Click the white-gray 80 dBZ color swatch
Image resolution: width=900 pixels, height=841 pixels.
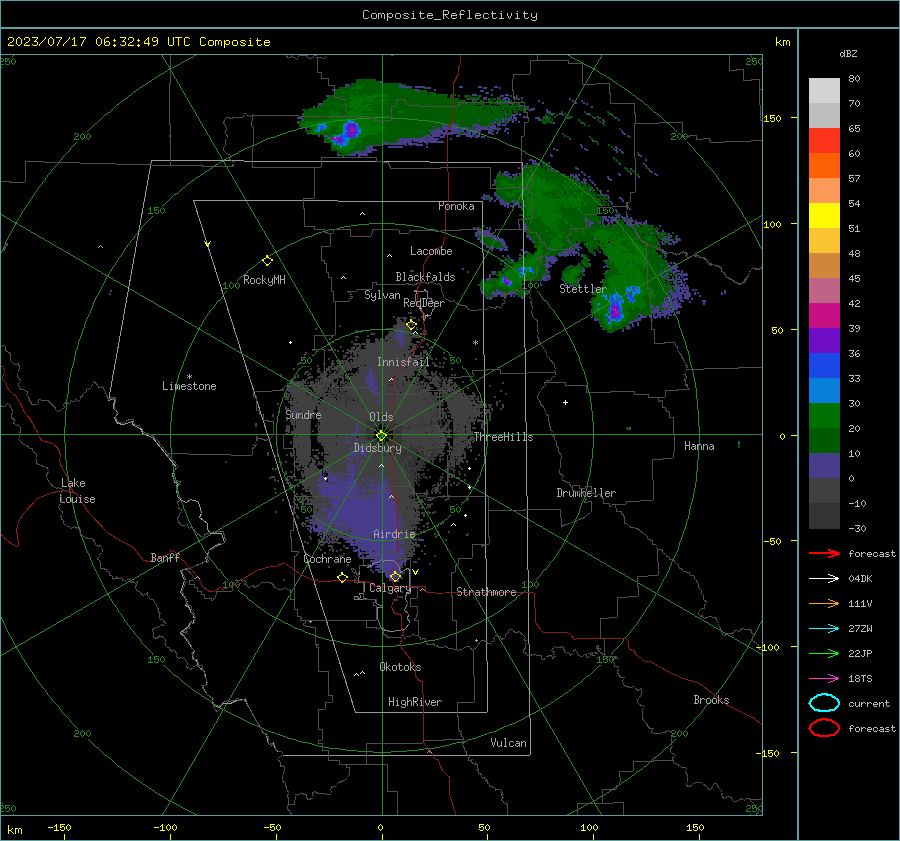tap(824, 90)
